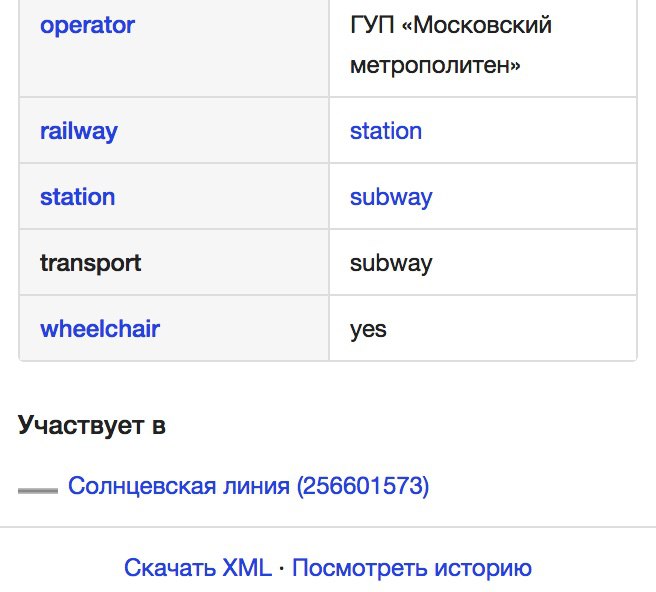Screen dimensions: 656x592
Task: Open the Солнцевская линия relation link
Action: point(249,486)
